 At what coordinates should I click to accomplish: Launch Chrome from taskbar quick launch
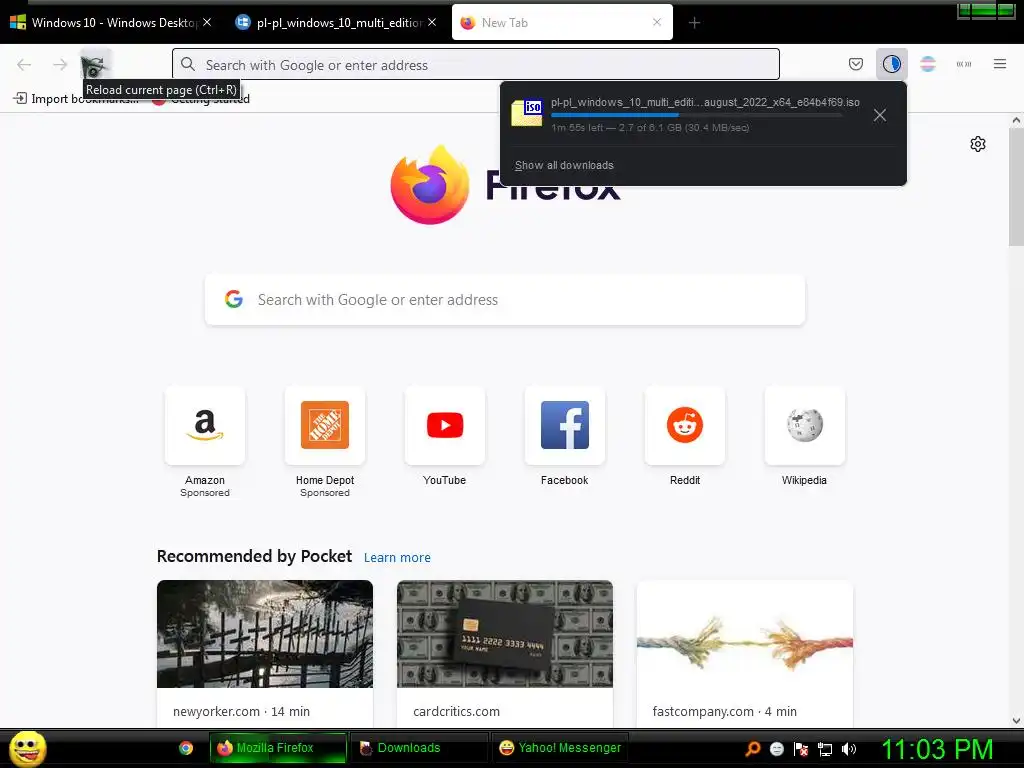coord(186,748)
